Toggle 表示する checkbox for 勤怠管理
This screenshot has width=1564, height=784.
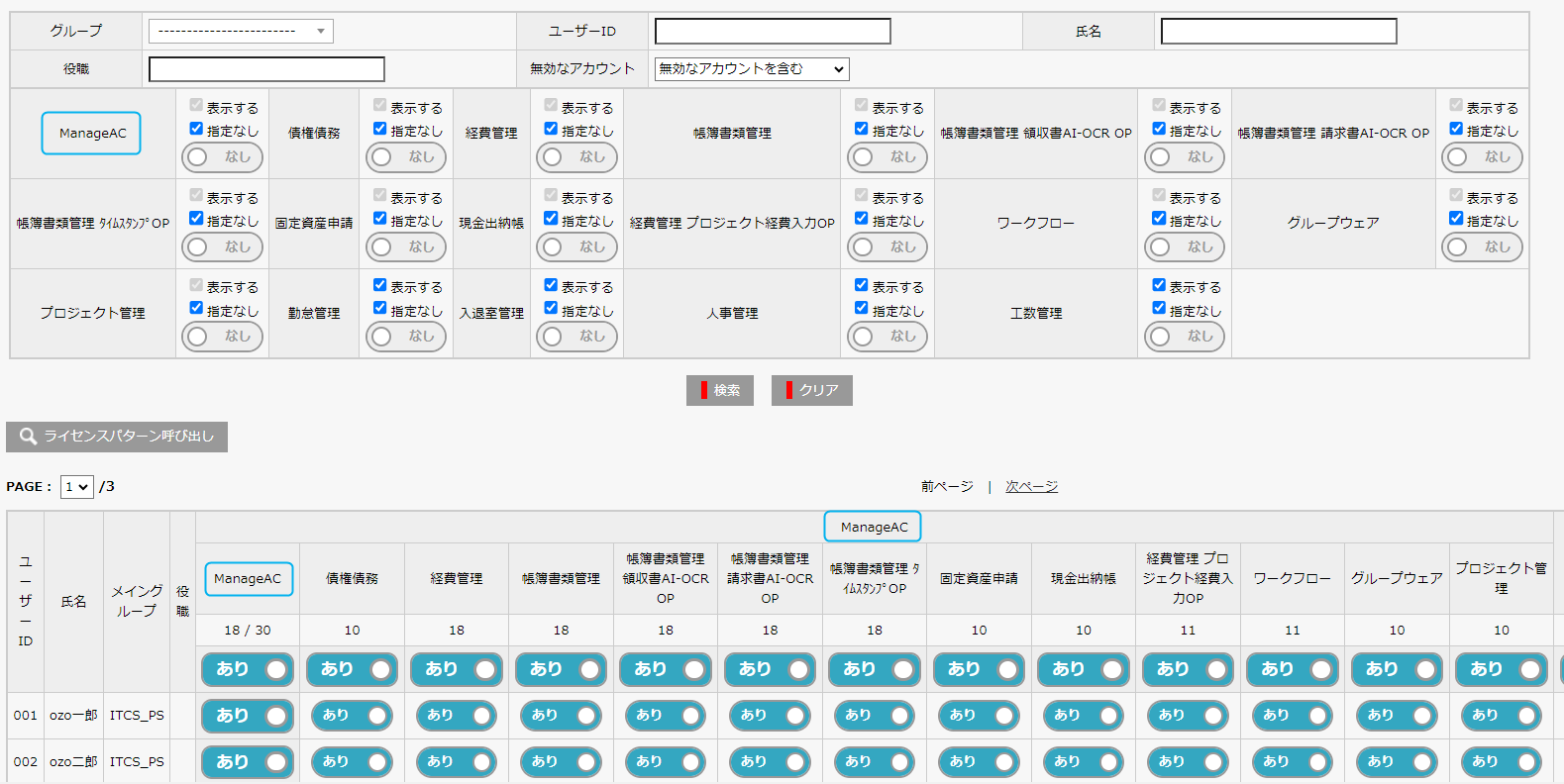coord(379,285)
